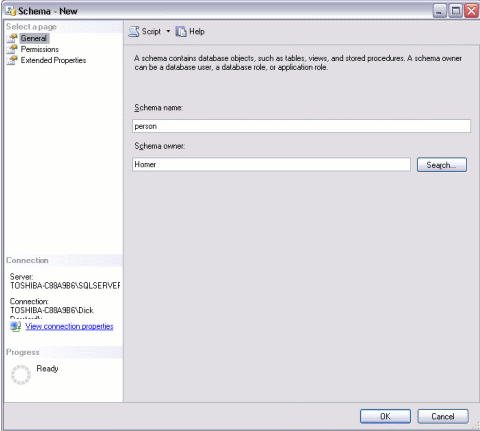480x431 pixels.
Task: Click the Ready progress spinner
Action: tap(21, 375)
